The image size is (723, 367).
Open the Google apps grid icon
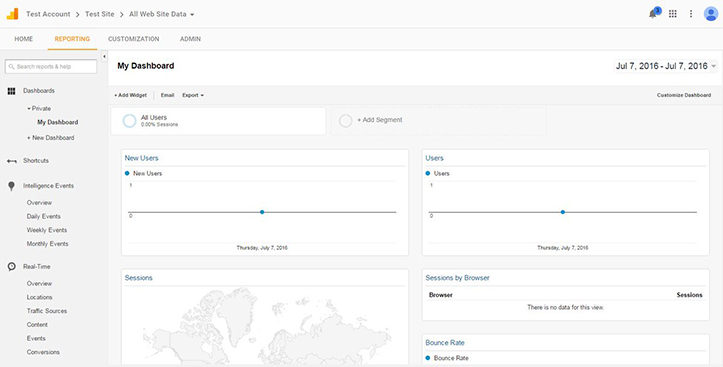coord(672,14)
